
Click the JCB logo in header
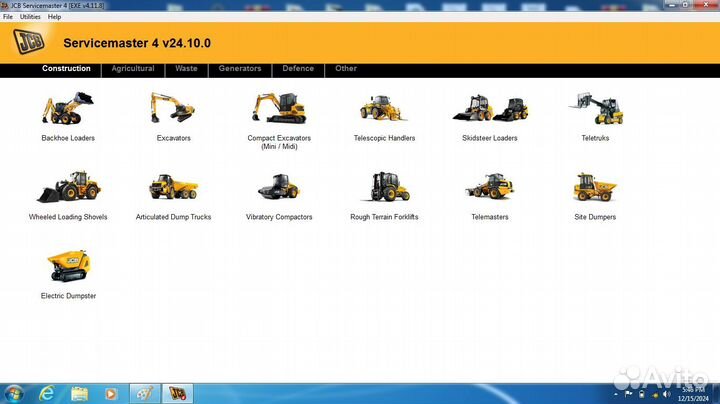click(29, 42)
